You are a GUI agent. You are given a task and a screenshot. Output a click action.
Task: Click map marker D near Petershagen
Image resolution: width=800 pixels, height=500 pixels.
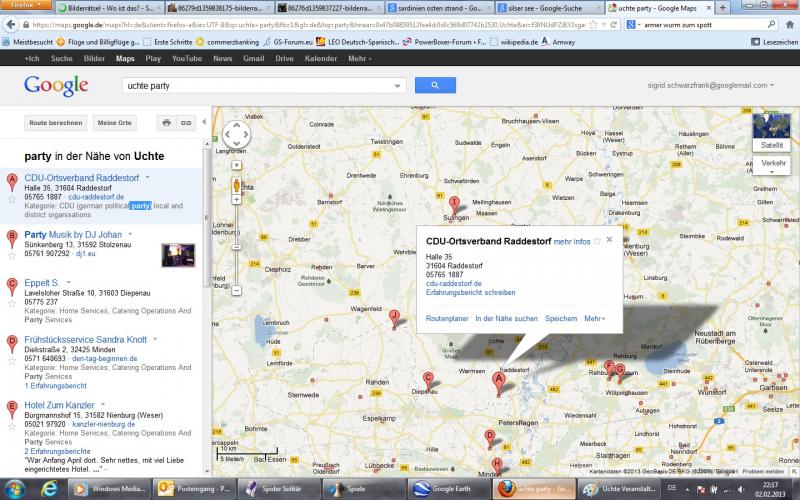click(490, 439)
